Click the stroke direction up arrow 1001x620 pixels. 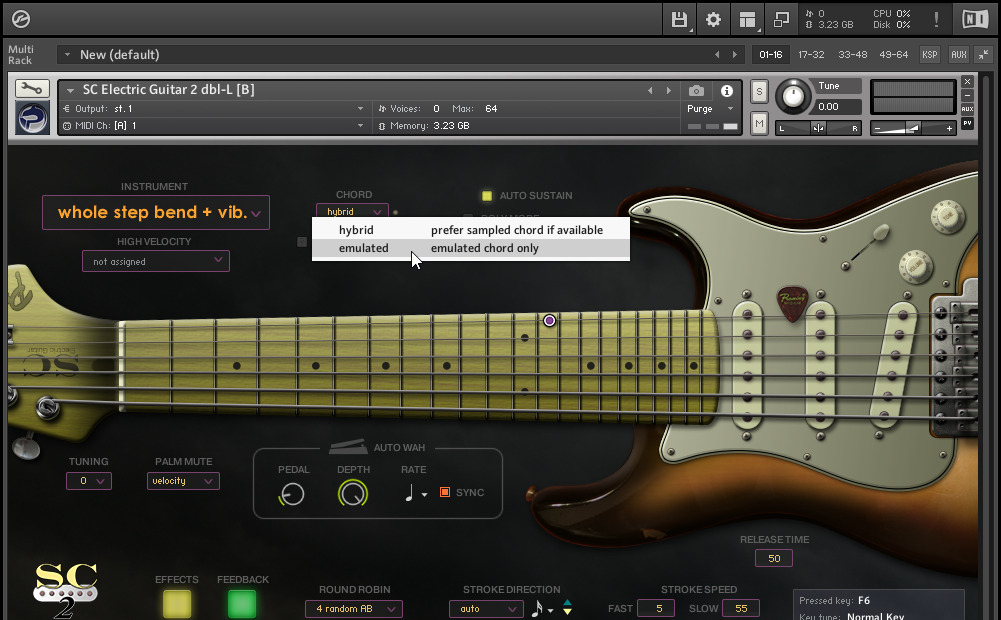567,603
